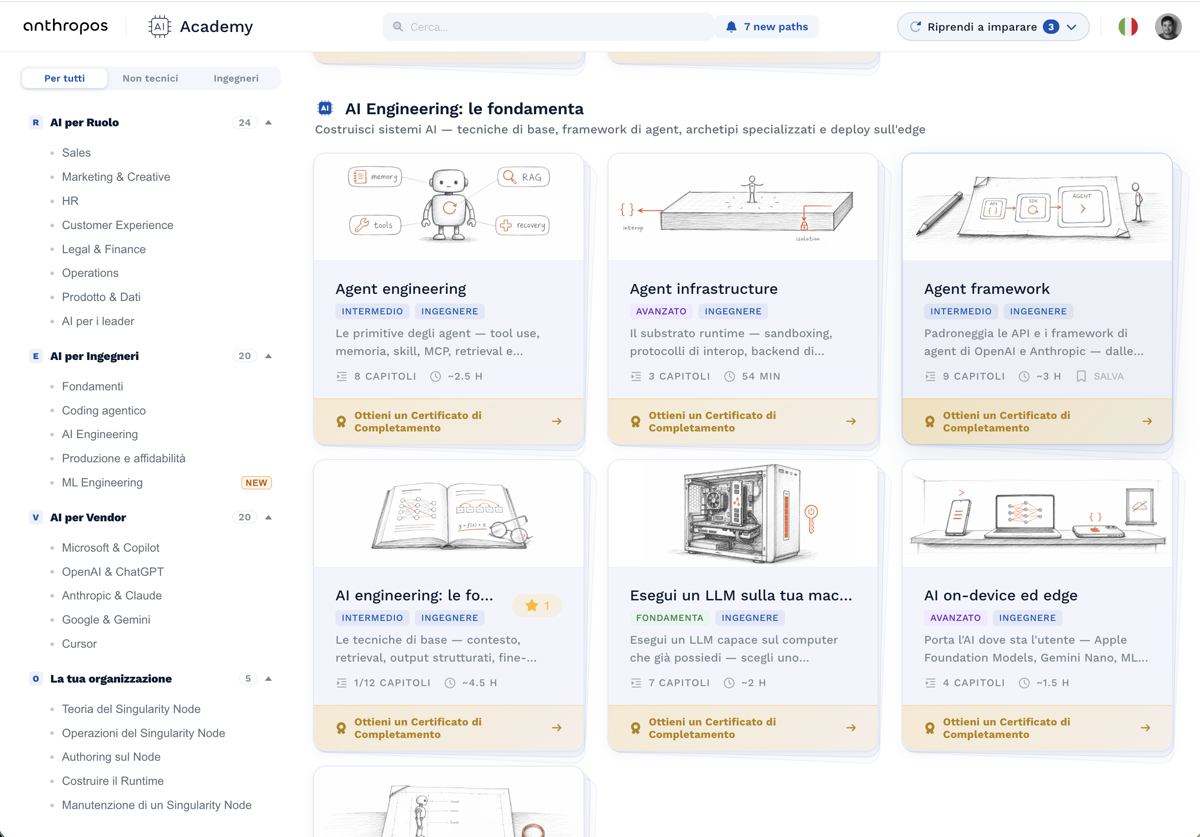1200x837 pixels.
Task: Click the star badge on AI engineering card
Action: click(x=537, y=605)
